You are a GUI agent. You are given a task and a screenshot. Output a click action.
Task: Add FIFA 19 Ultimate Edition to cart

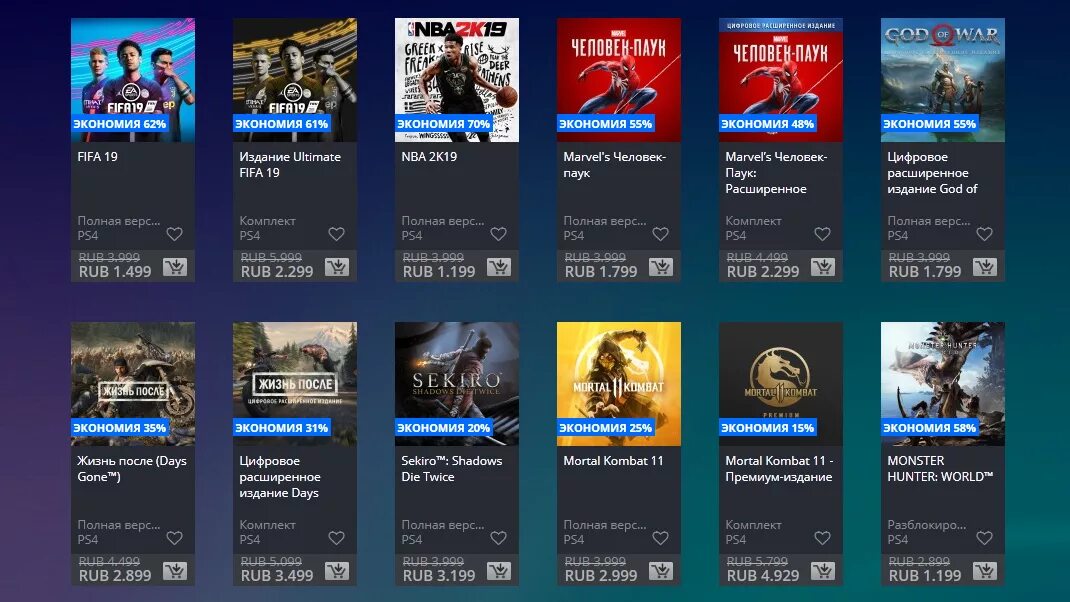(336, 267)
